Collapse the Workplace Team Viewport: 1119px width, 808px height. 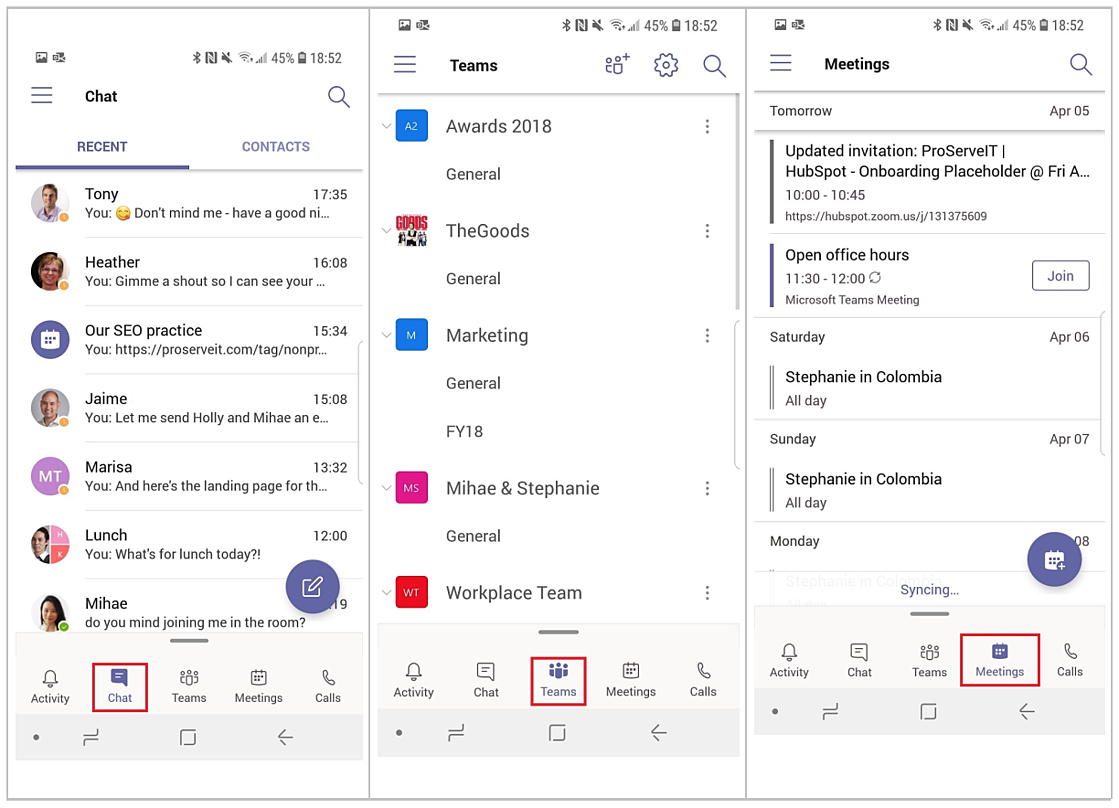[386, 592]
